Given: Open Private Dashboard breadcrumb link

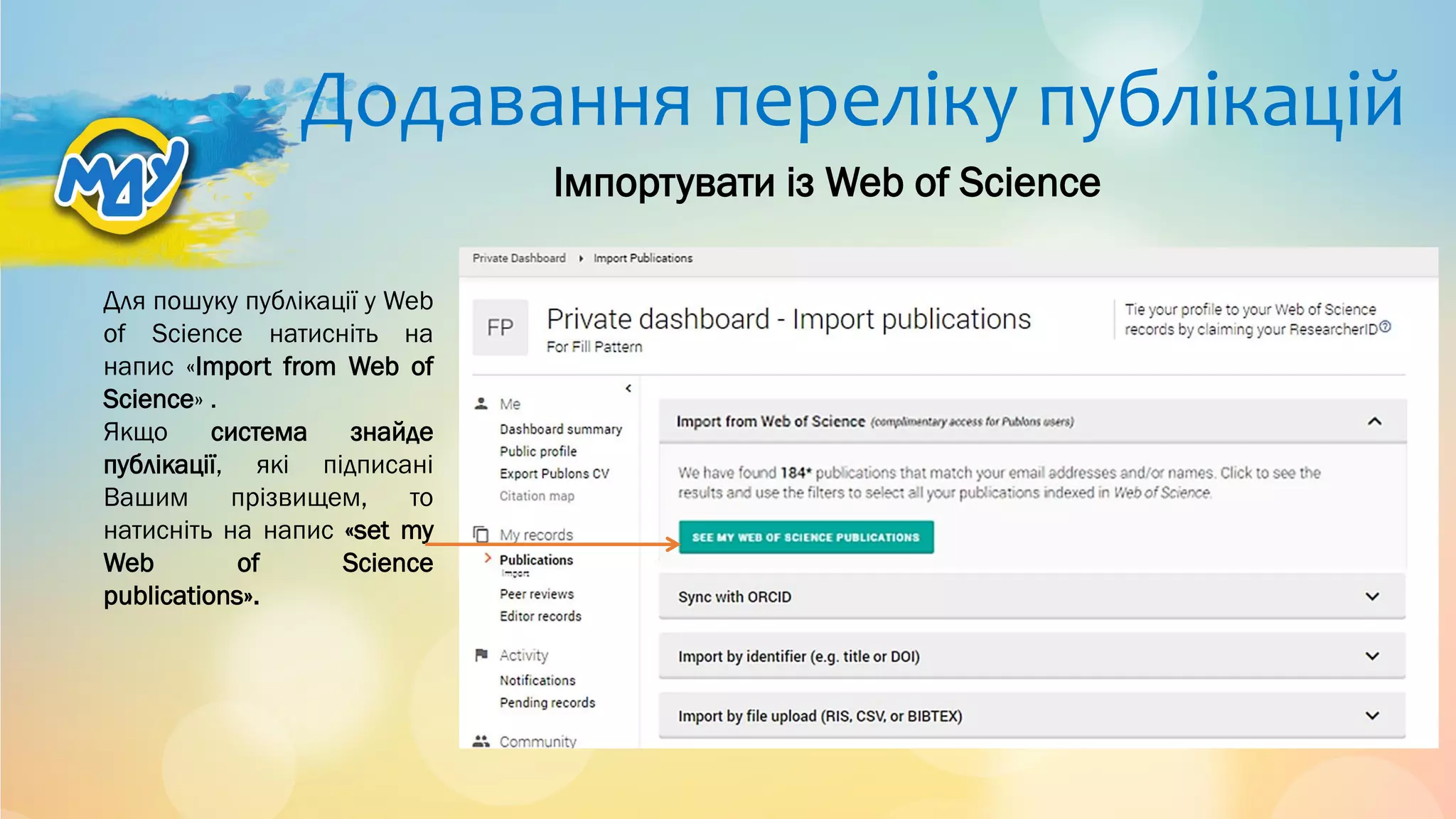Looking at the screenshot, I should (x=519, y=258).
